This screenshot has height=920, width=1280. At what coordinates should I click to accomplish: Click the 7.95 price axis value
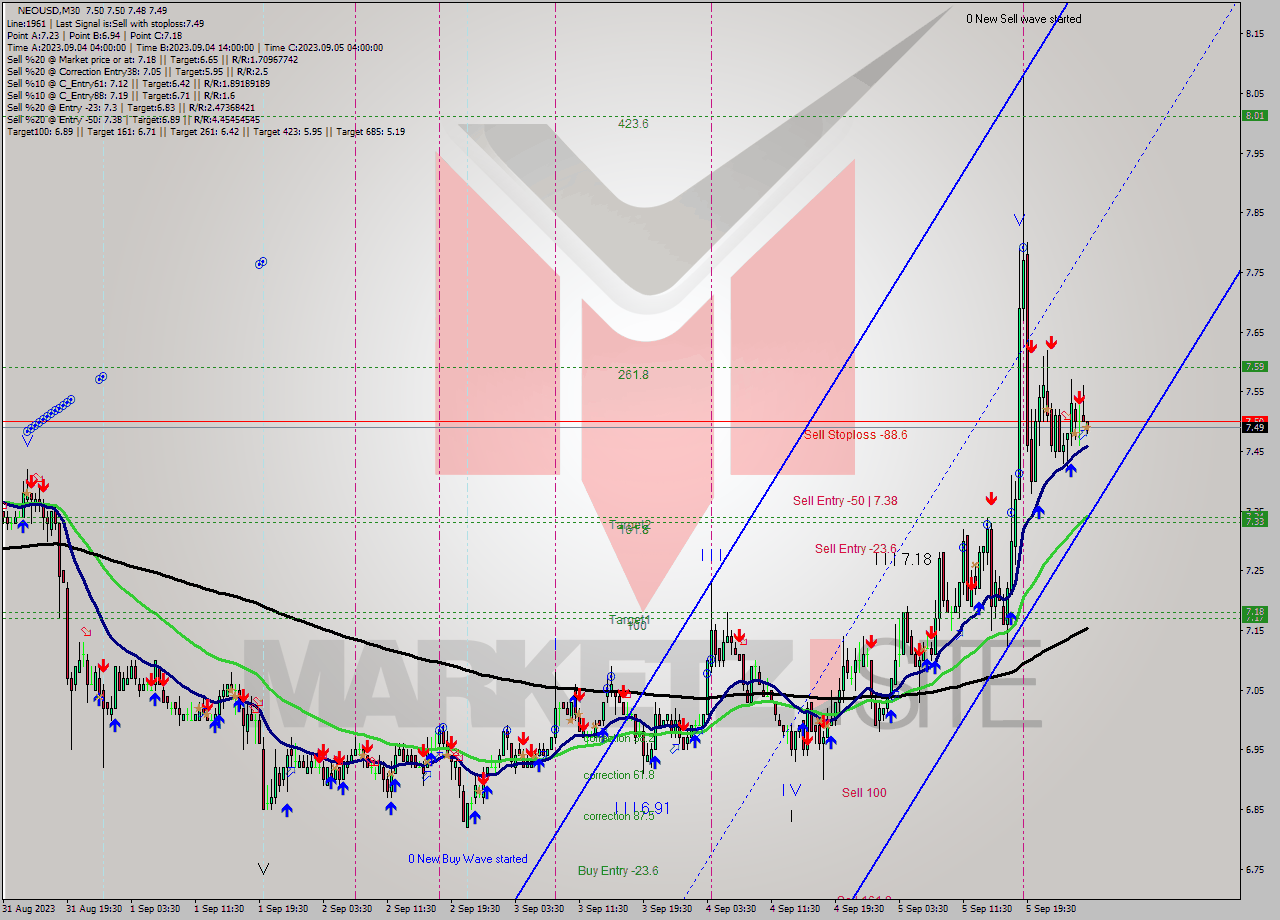pos(1256,153)
